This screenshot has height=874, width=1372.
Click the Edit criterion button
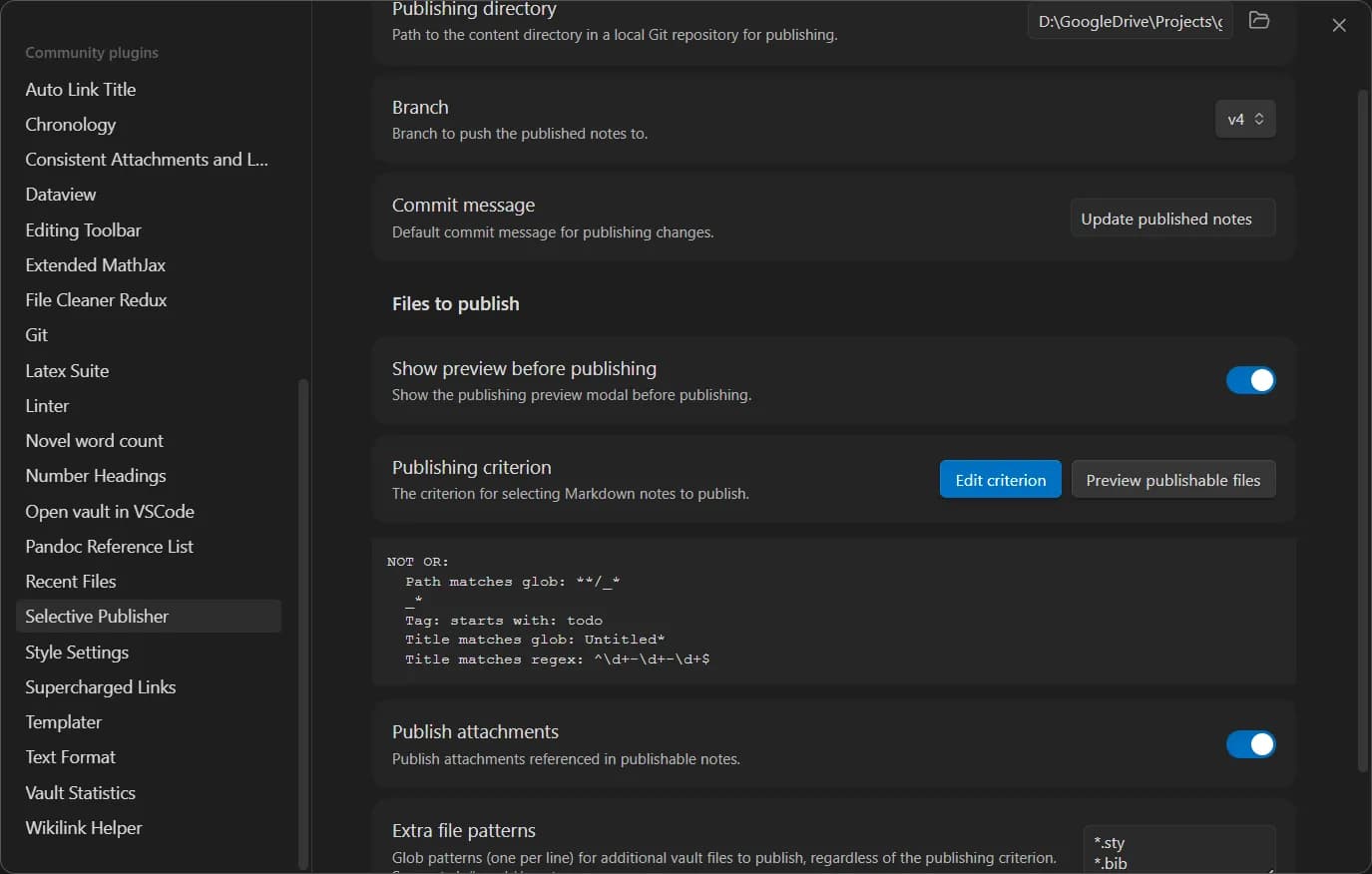coord(1000,480)
